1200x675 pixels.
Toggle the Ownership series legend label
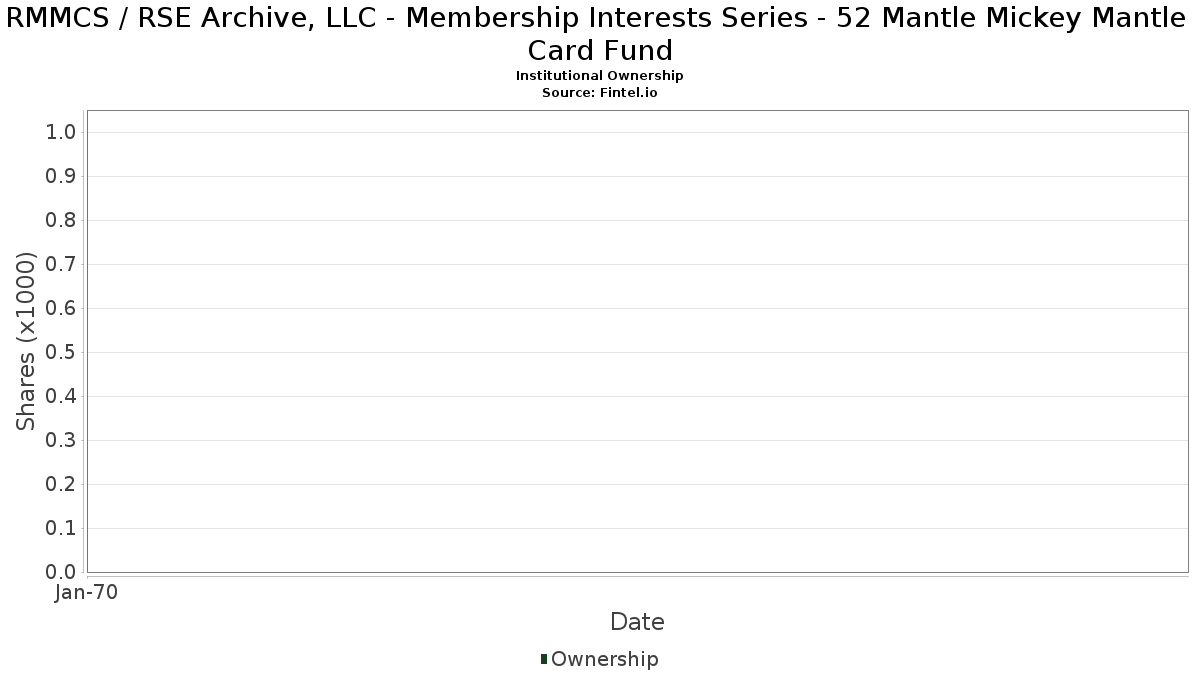tap(604, 659)
